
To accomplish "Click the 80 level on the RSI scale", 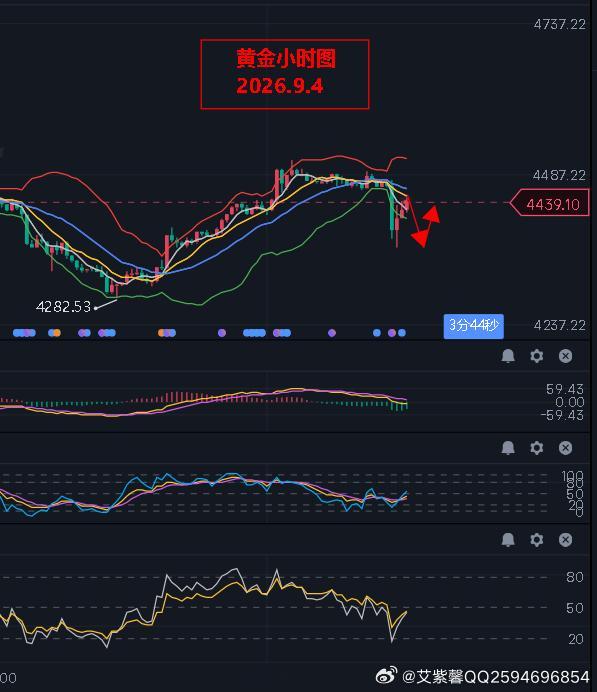I will pos(575,577).
